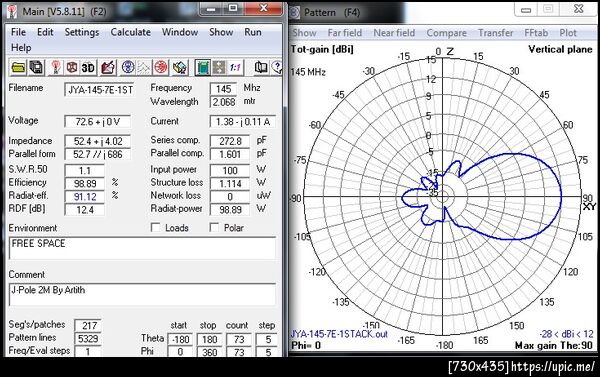Click the Filename field JYA-145-7E-1ST
The height and width of the screenshot is (377, 600).
tap(99, 90)
